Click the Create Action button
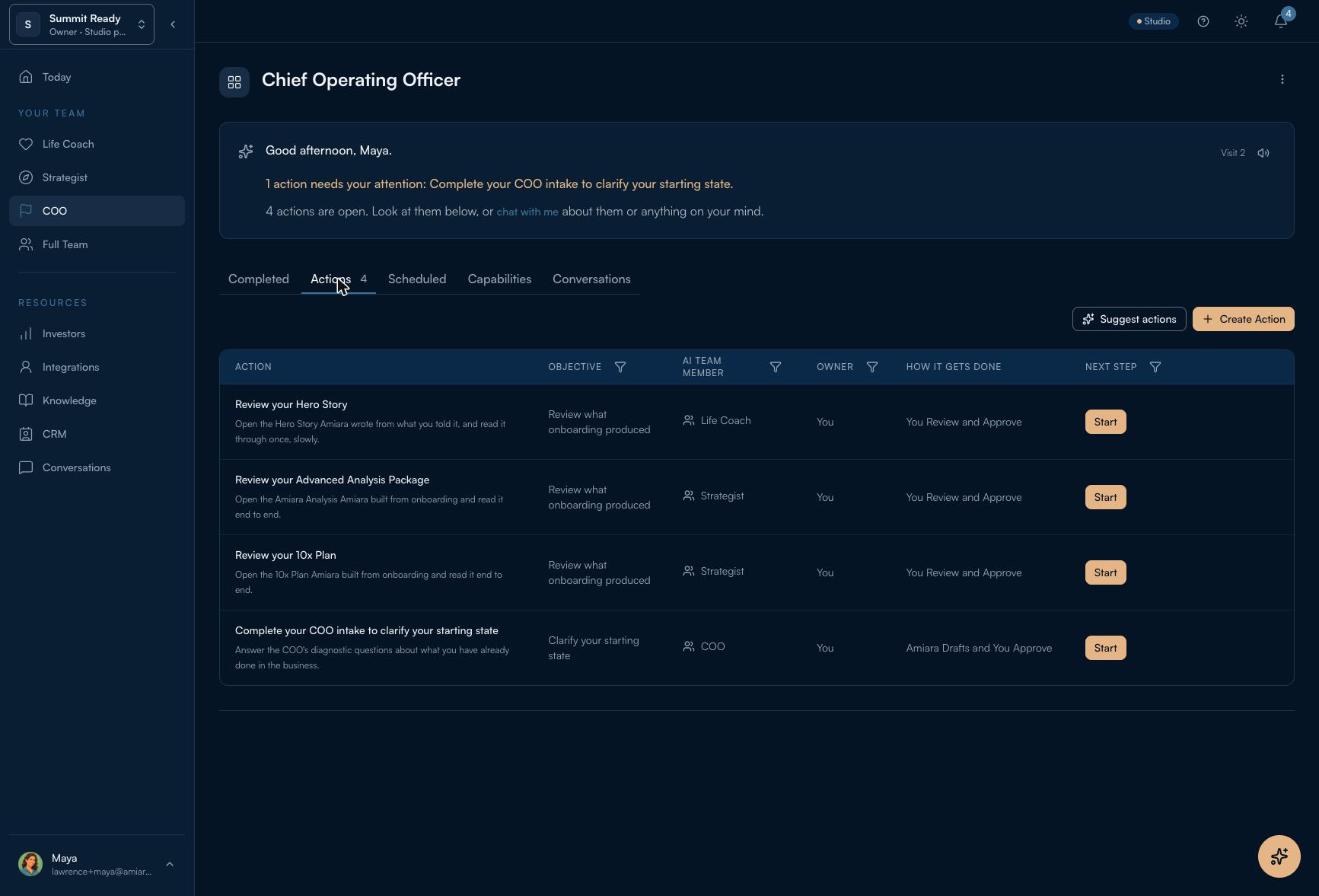Screen dimensions: 1319x896 [x=1243, y=319]
